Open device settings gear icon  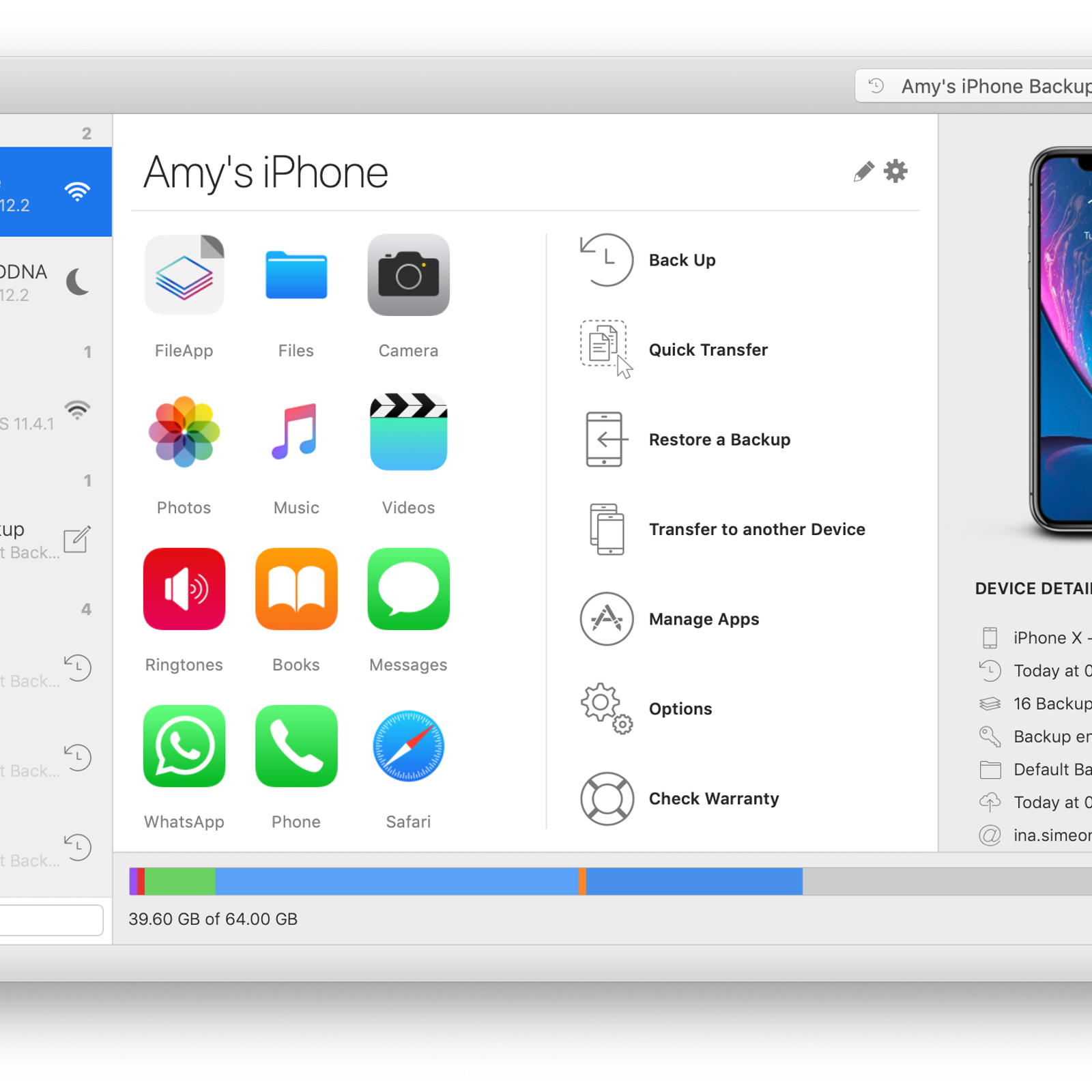click(x=895, y=171)
